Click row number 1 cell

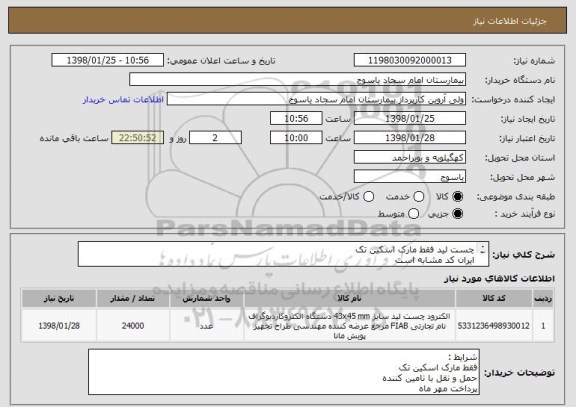tap(543, 325)
